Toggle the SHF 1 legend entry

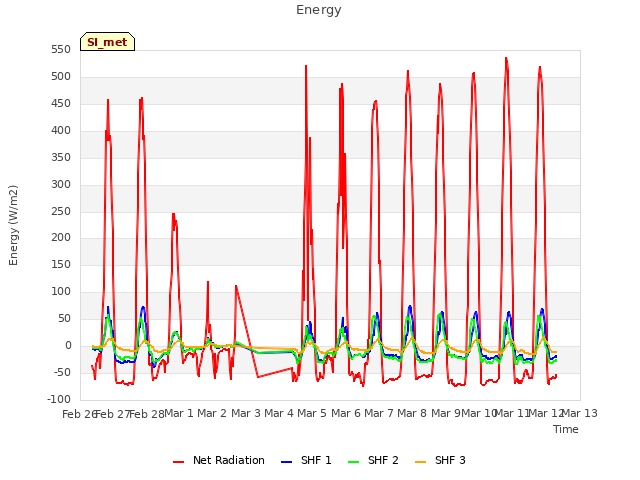(x=306, y=460)
